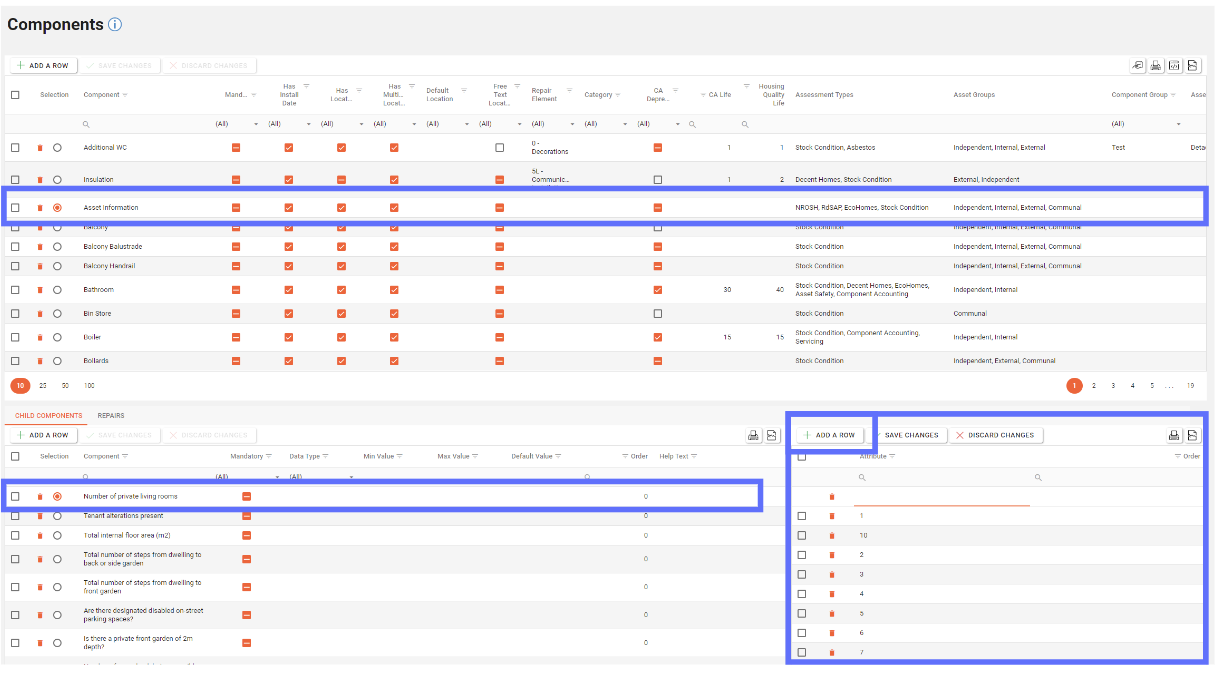Open the Mandatory column (All) filter dropdown

click(240, 124)
